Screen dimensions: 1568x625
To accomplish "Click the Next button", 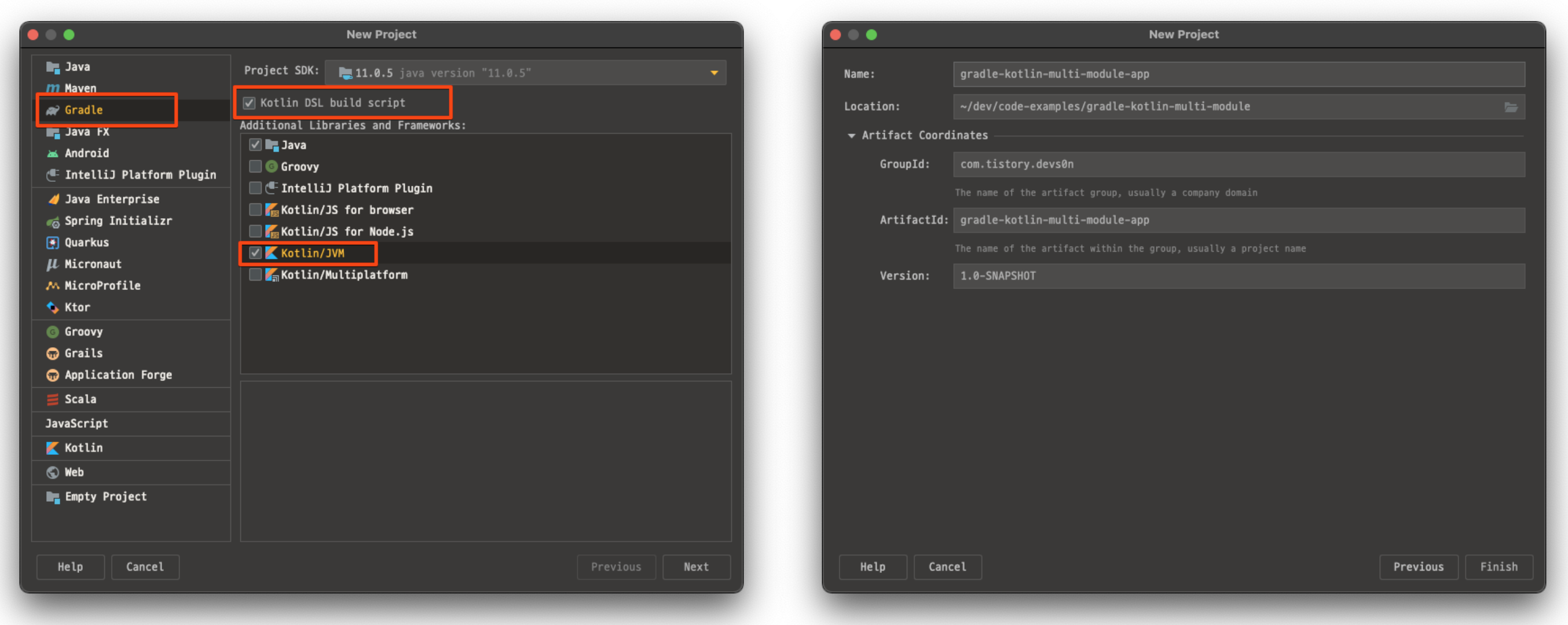I will click(x=696, y=567).
